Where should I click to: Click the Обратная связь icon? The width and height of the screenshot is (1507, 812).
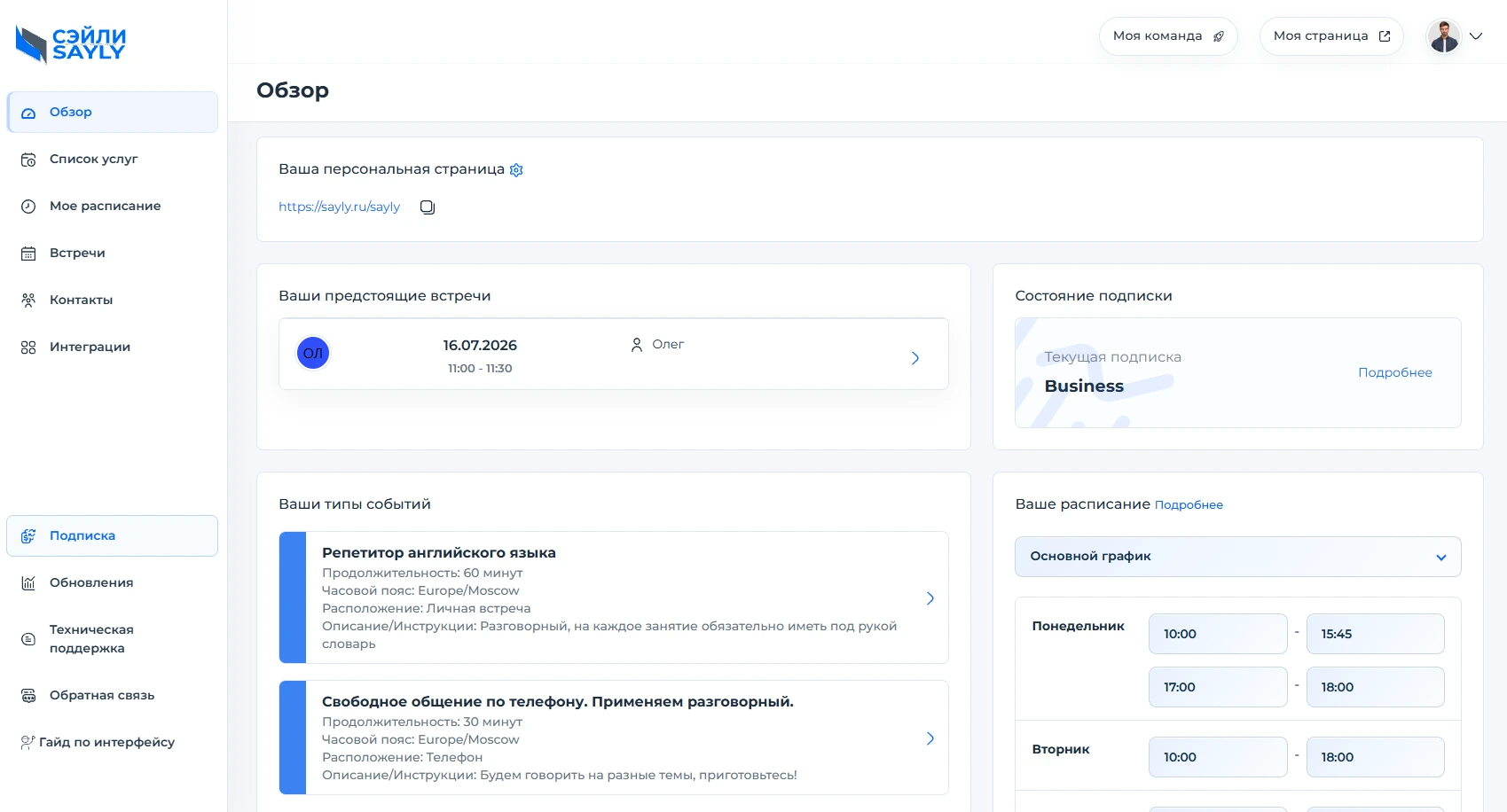[x=28, y=696]
